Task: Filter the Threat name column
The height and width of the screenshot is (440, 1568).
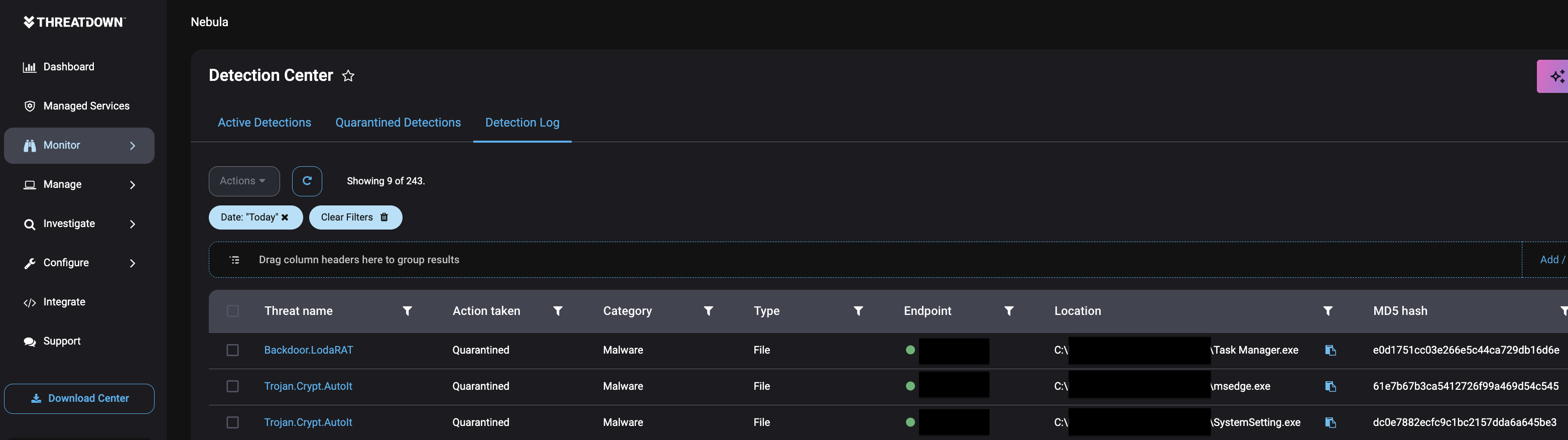Action: (x=407, y=311)
